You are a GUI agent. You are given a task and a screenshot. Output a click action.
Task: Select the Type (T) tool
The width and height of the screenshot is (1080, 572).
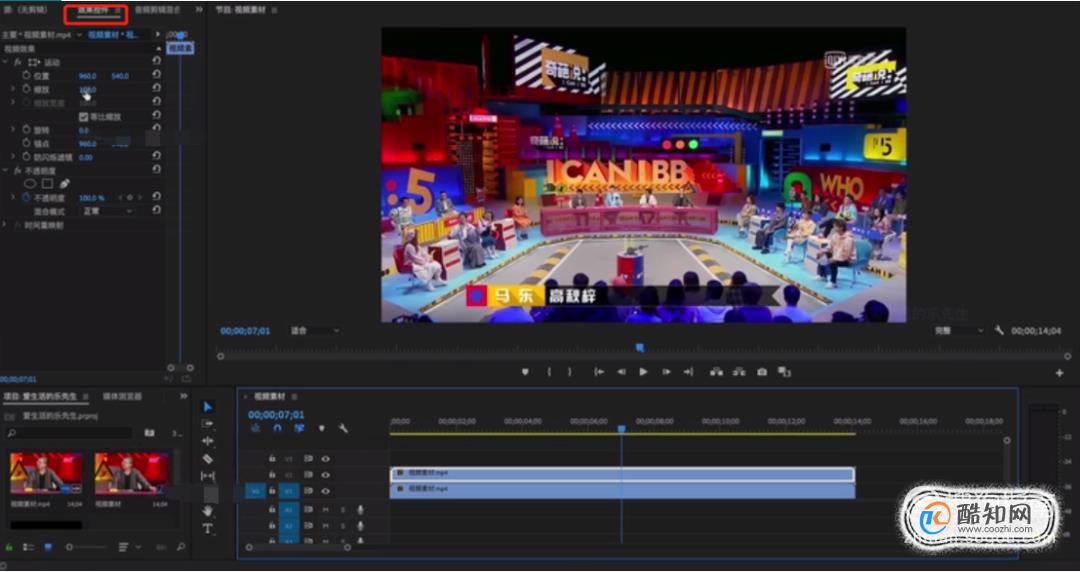click(208, 529)
